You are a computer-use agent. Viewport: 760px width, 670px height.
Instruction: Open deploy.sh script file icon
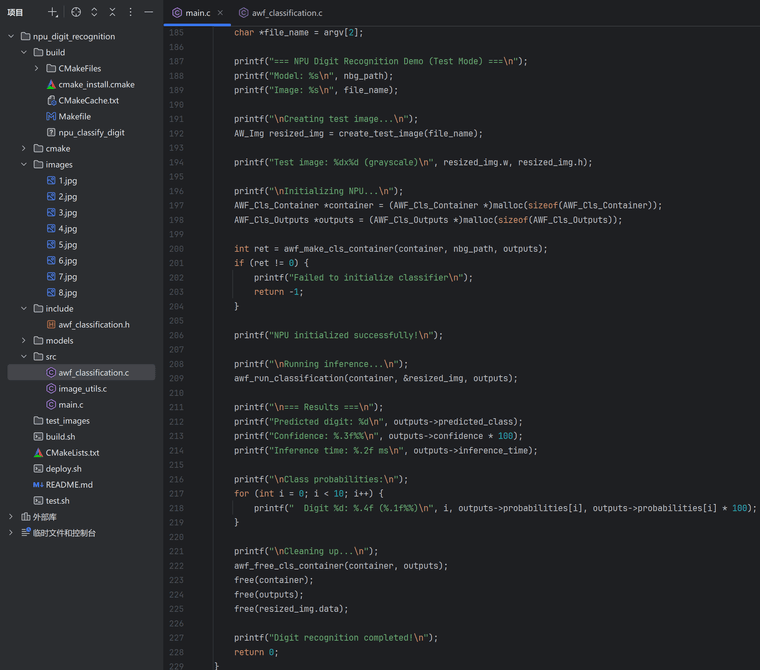pyautogui.click(x=38, y=468)
